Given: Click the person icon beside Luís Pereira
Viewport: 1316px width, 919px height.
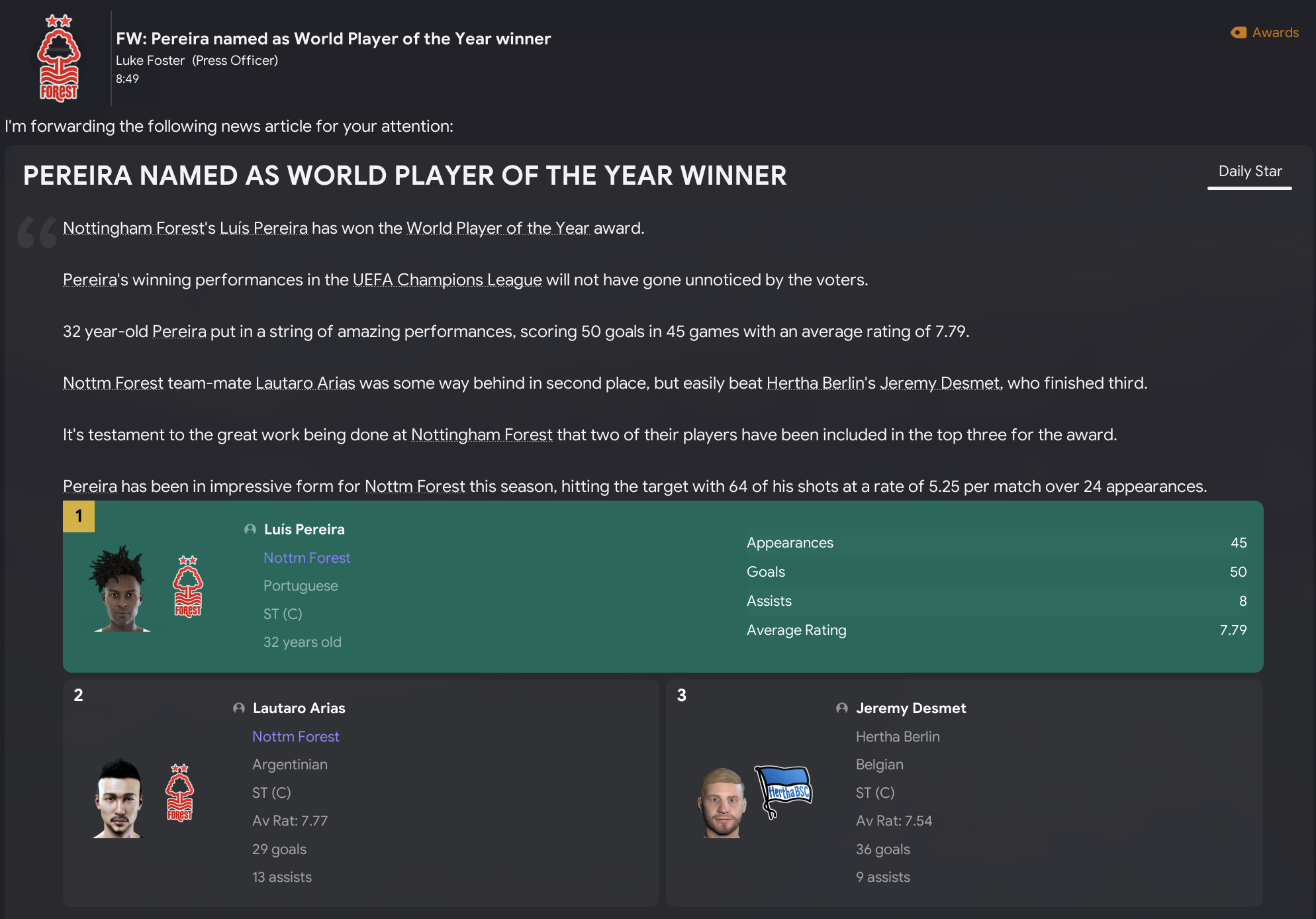Looking at the screenshot, I should click(250, 529).
